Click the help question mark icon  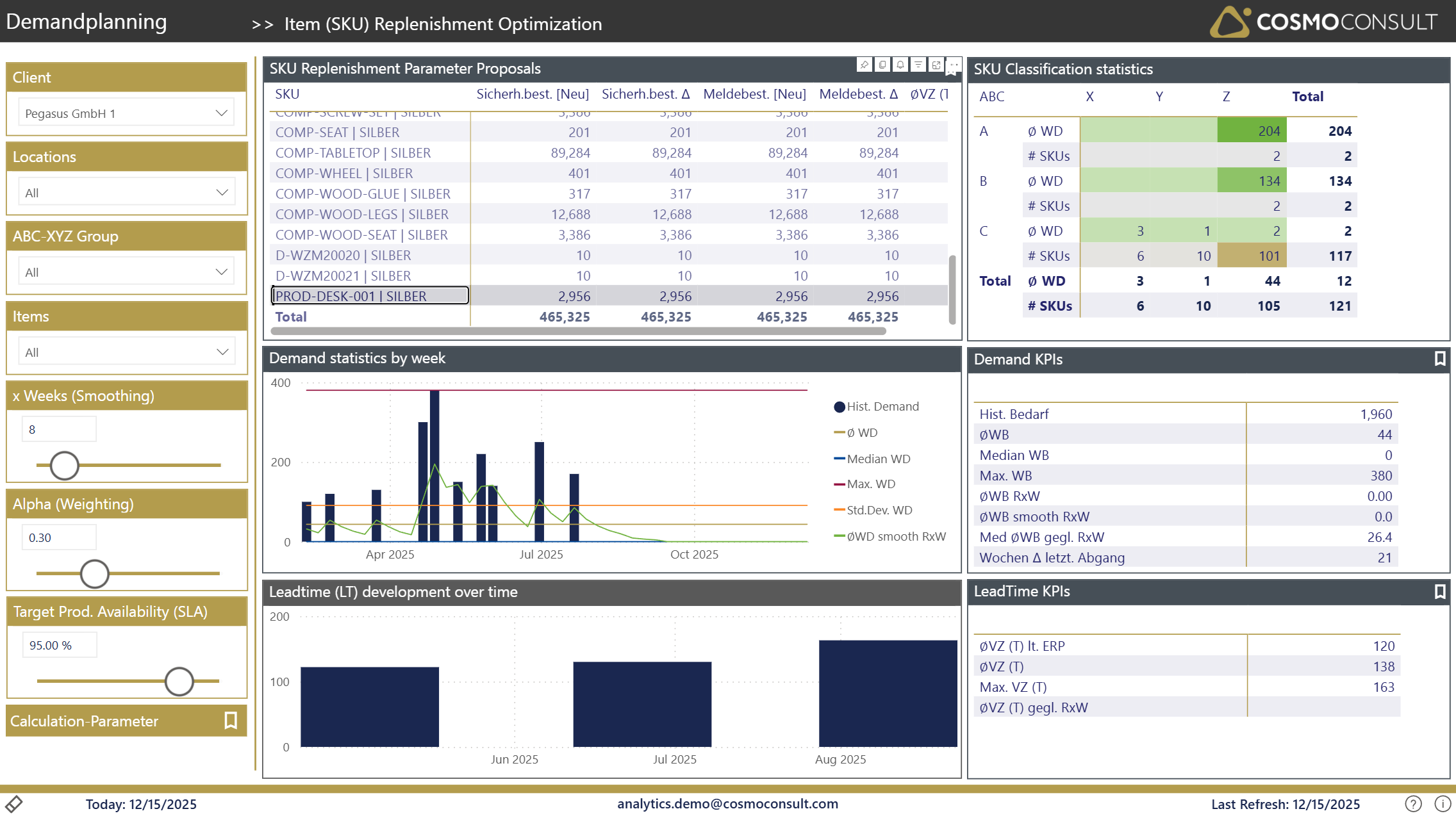click(1413, 803)
